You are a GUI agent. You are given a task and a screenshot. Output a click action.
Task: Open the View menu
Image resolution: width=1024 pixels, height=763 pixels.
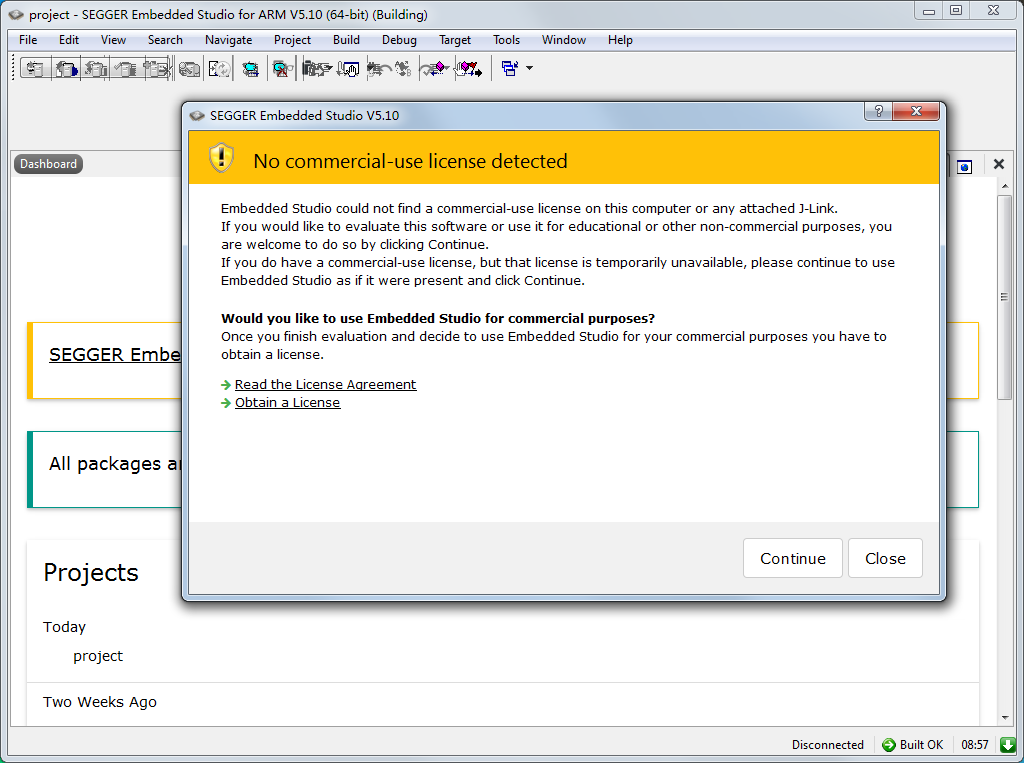point(113,40)
